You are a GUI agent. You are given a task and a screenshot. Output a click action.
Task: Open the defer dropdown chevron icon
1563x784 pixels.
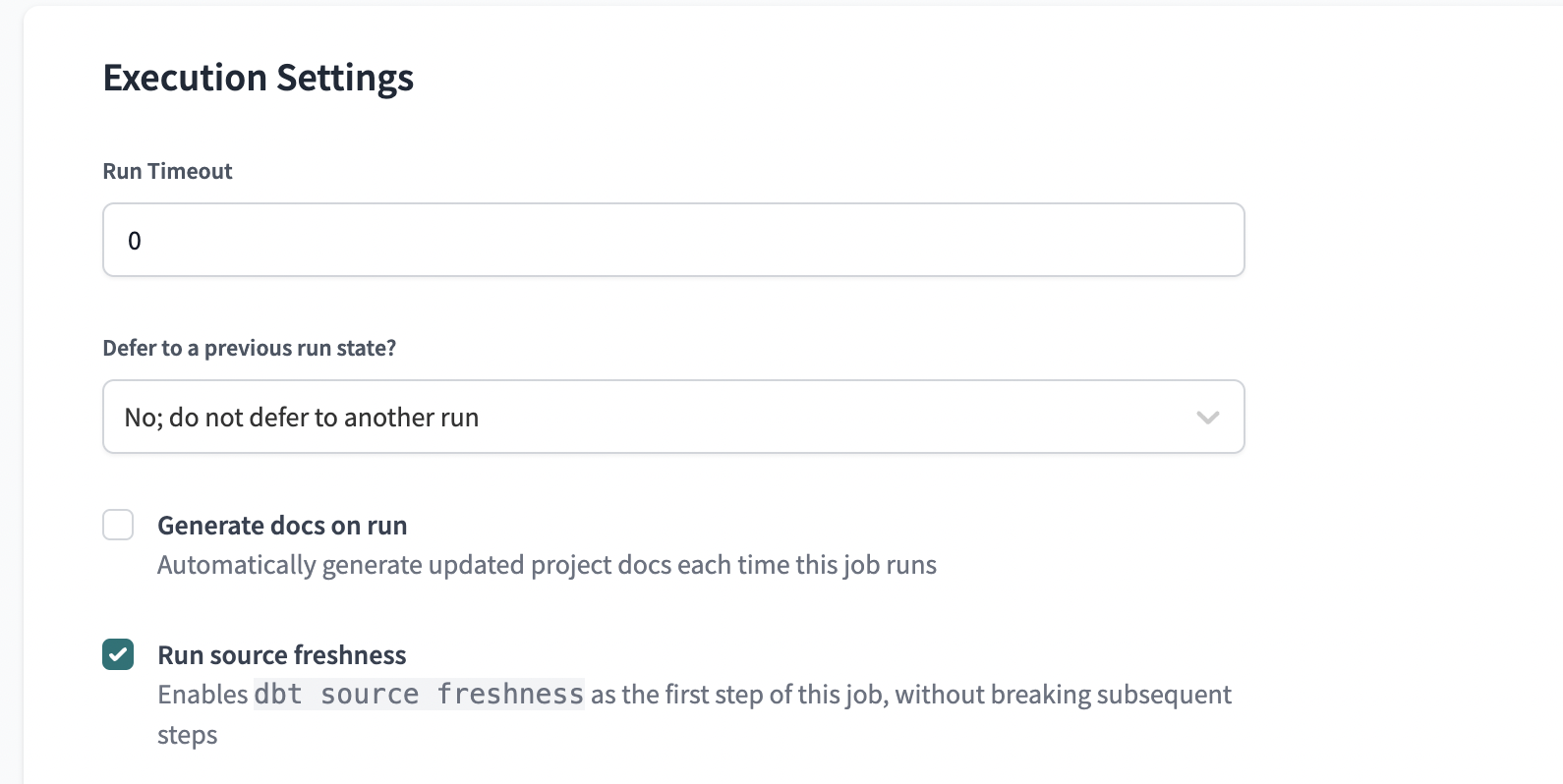tap(1209, 417)
